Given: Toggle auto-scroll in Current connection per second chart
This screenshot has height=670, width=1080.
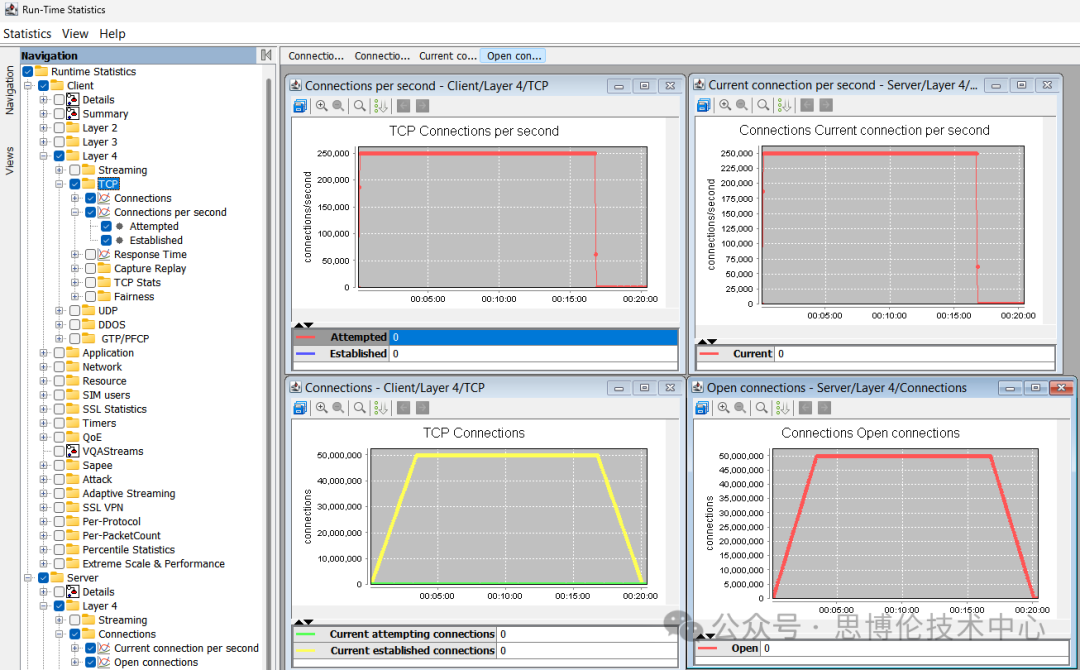Looking at the screenshot, I should click(785, 105).
